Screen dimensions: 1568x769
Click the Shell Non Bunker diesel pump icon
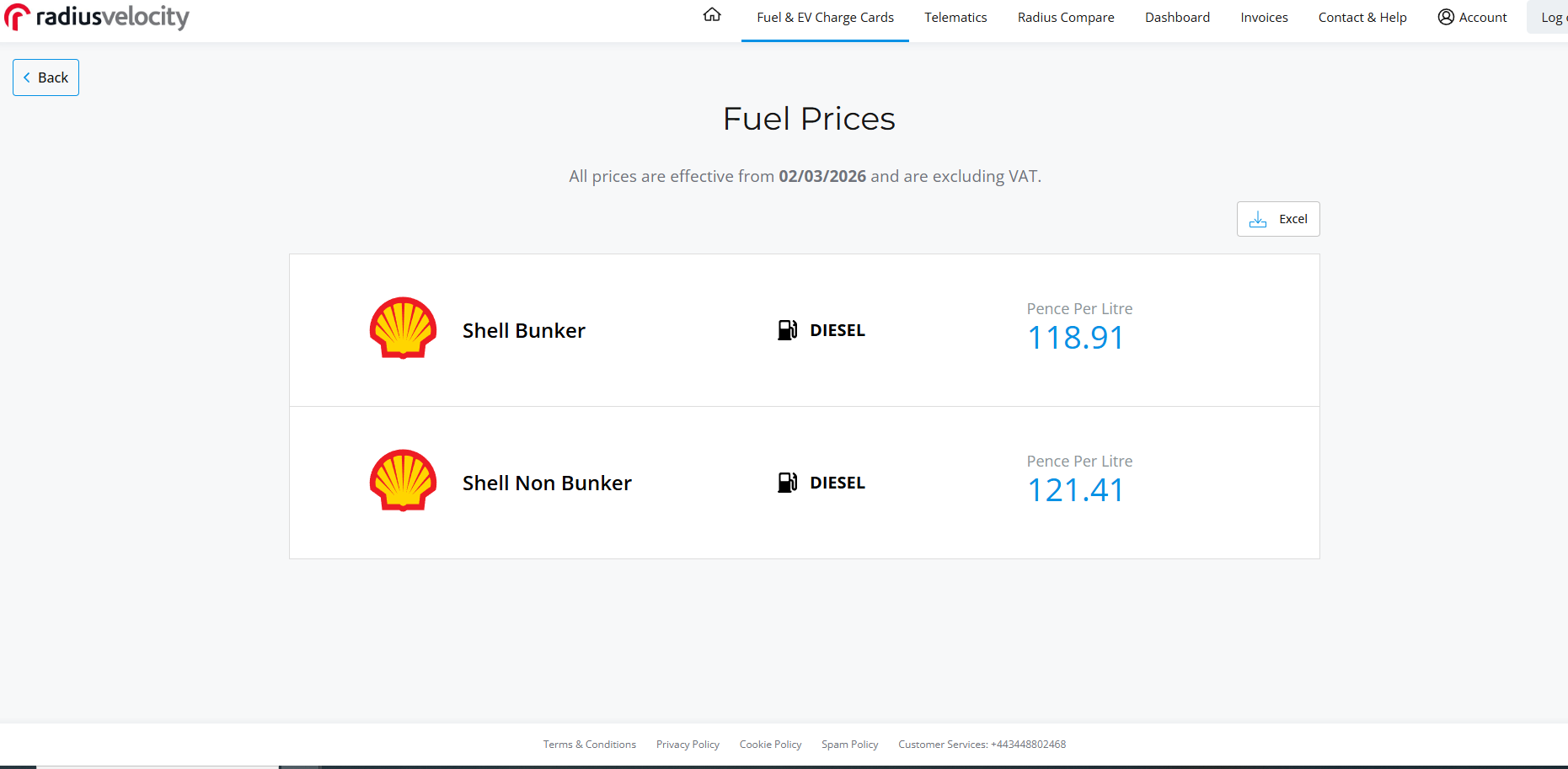(787, 483)
